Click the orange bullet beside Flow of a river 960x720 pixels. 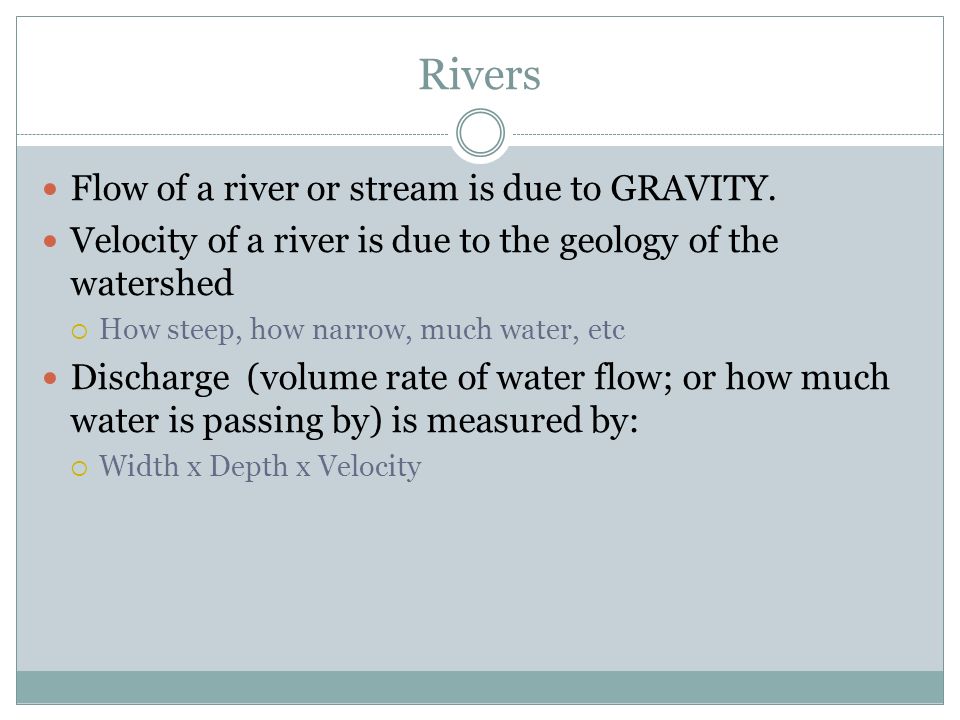point(50,190)
